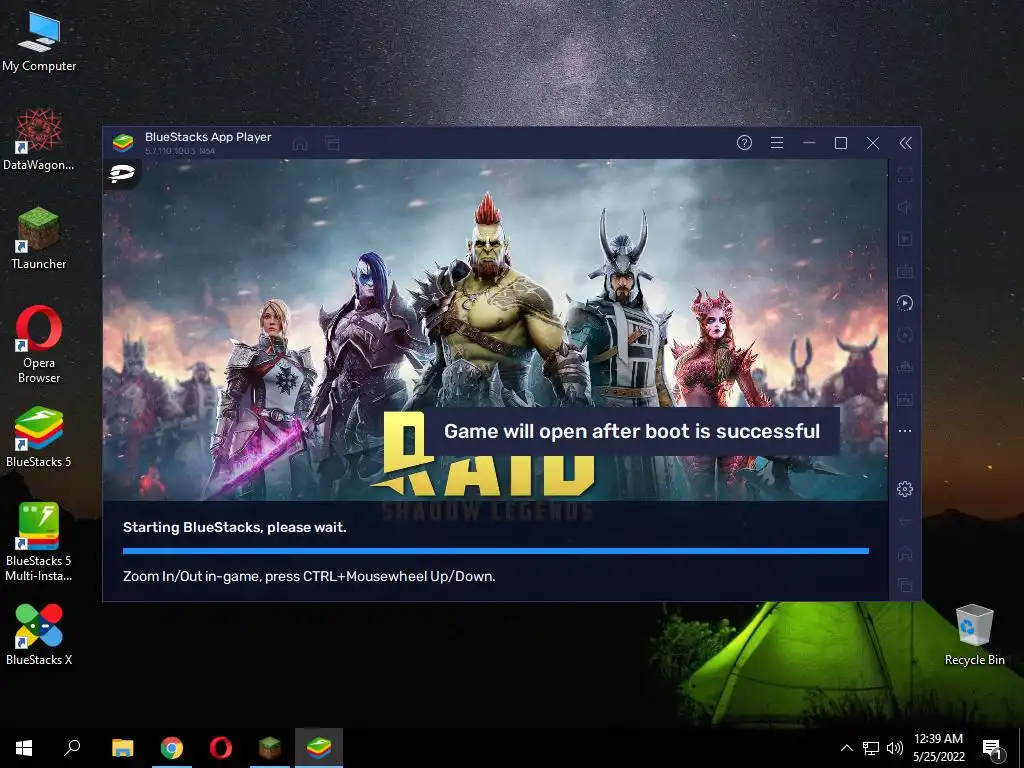Click the BlueStacks App Player title text
1024x768 pixels.
click(x=208, y=136)
